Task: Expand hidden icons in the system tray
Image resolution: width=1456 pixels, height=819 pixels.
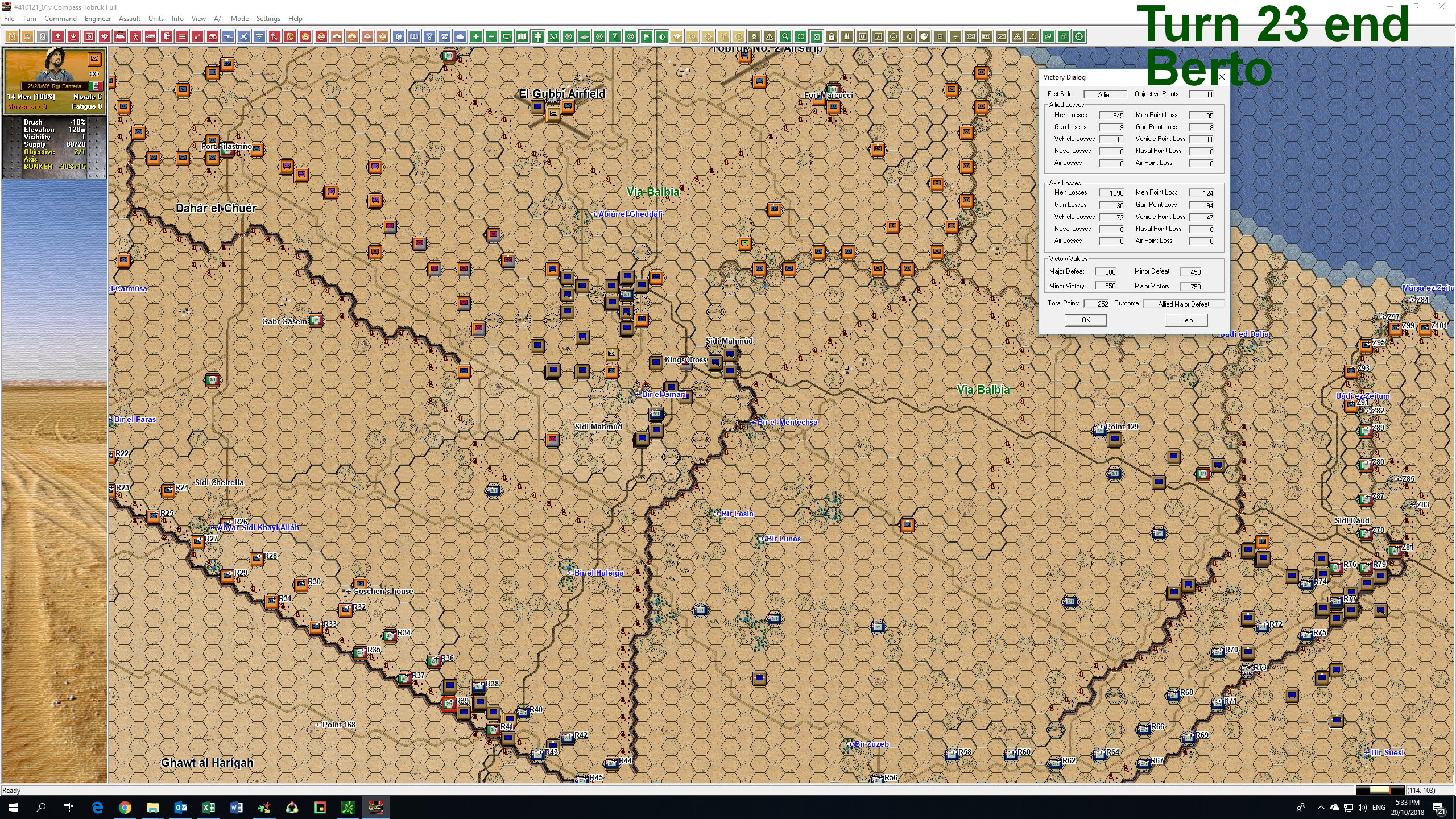Action: coord(1321,808)
